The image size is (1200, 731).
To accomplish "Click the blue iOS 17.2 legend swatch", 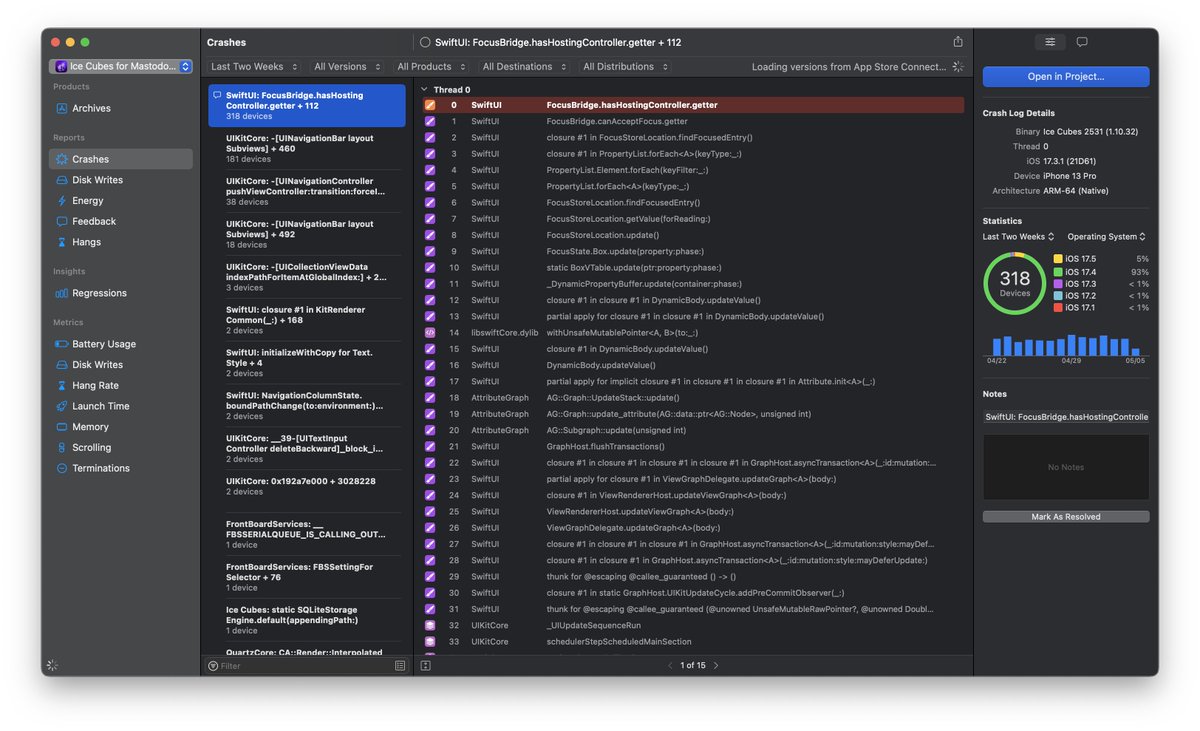I will pyautogui.click(x=1058, y=296).
